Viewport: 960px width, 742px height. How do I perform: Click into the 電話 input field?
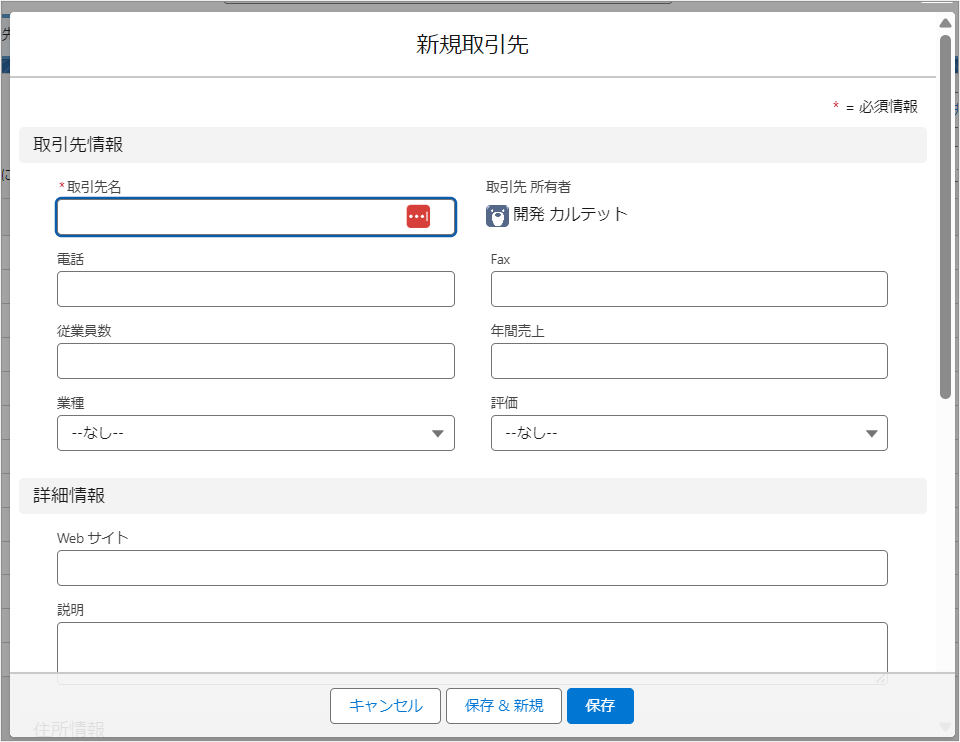tap(255, 289)
